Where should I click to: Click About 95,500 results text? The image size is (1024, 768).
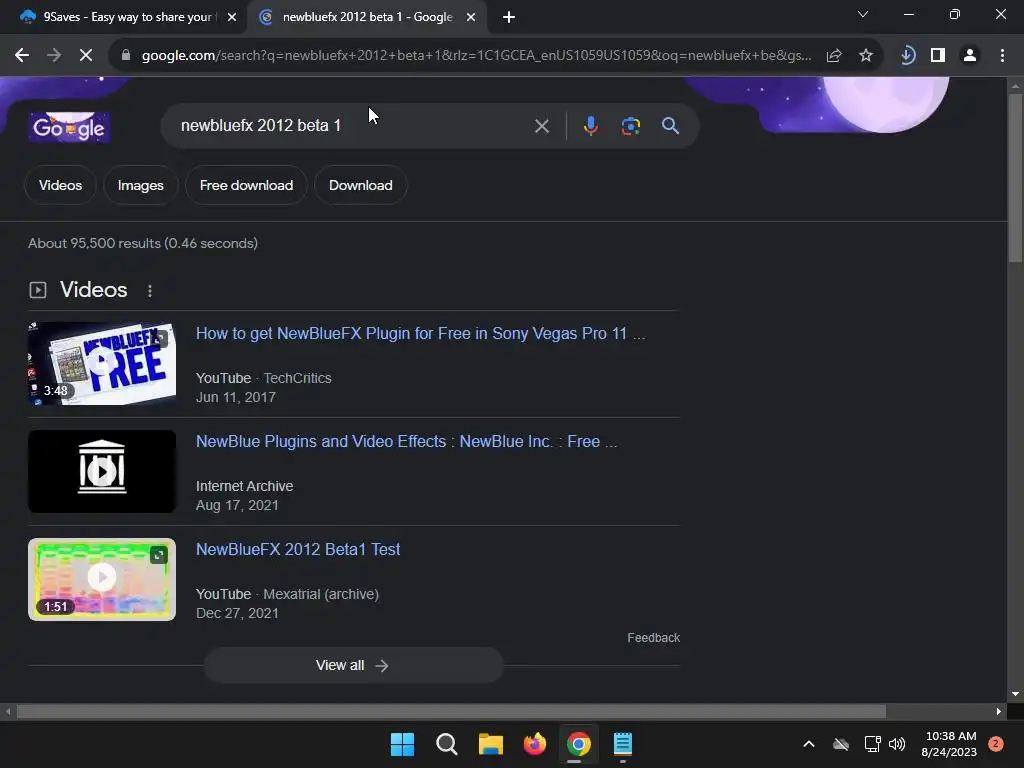click(143, 244)
